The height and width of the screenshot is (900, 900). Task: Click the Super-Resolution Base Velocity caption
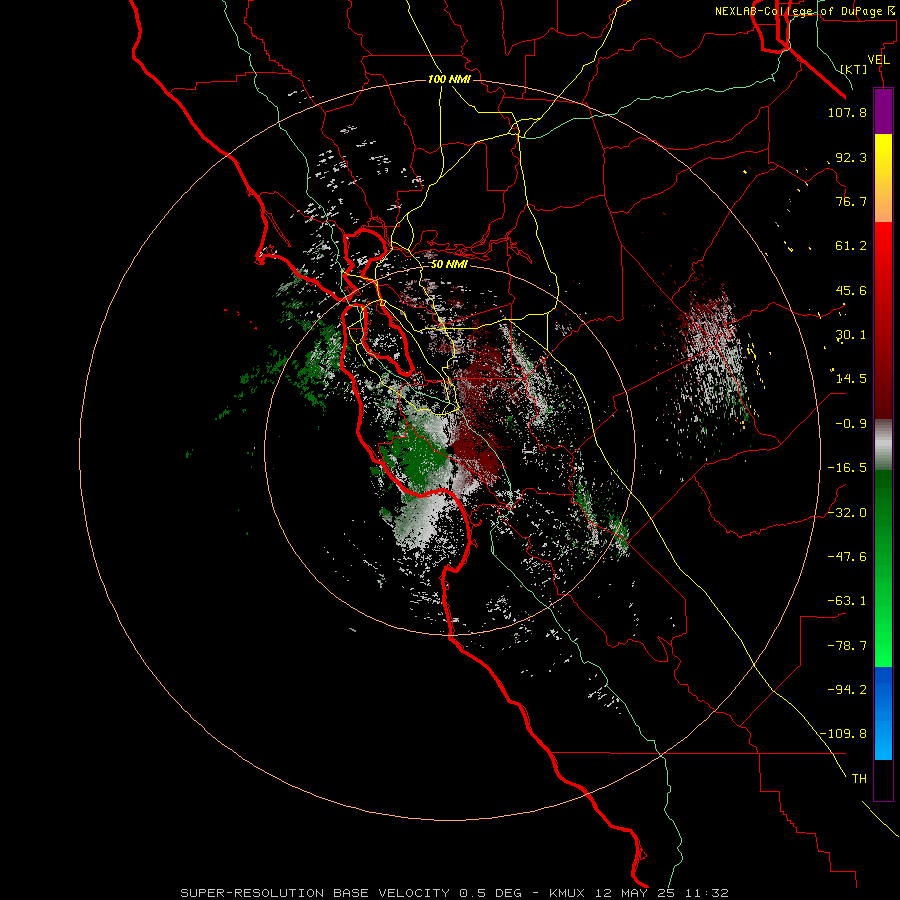point(454,893)
